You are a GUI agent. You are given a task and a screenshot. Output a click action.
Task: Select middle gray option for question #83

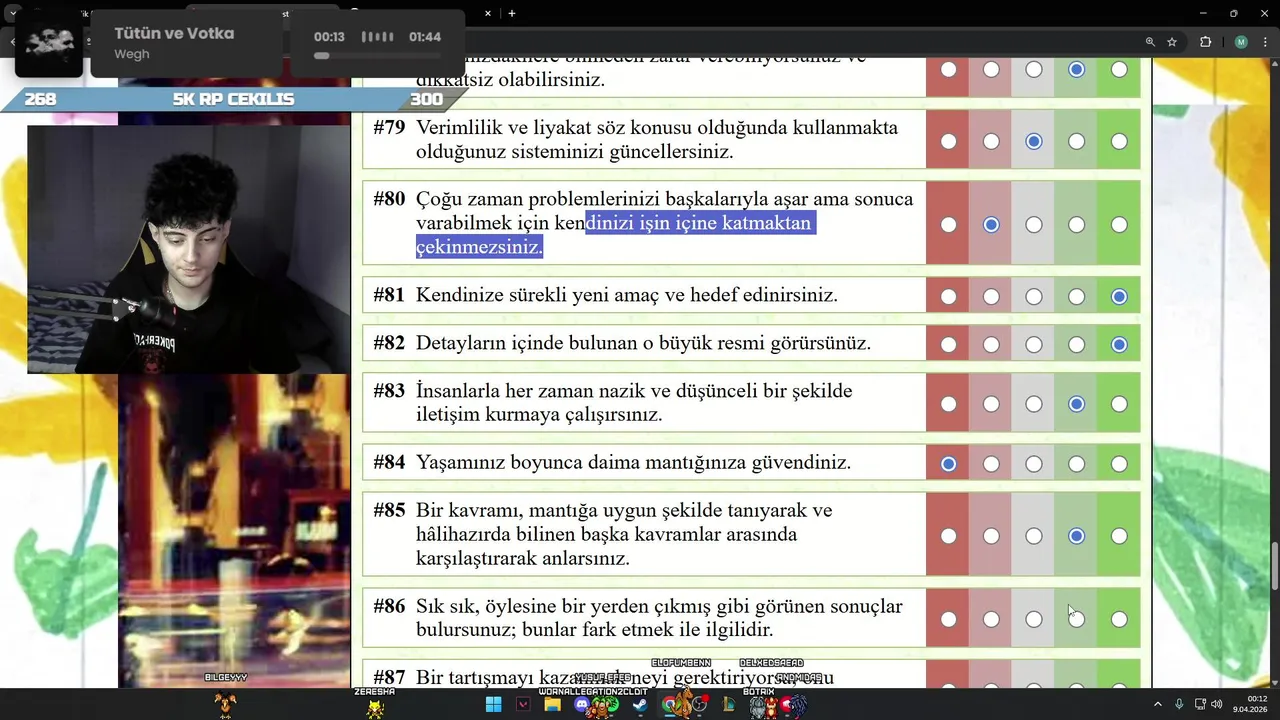[1034, 404]
